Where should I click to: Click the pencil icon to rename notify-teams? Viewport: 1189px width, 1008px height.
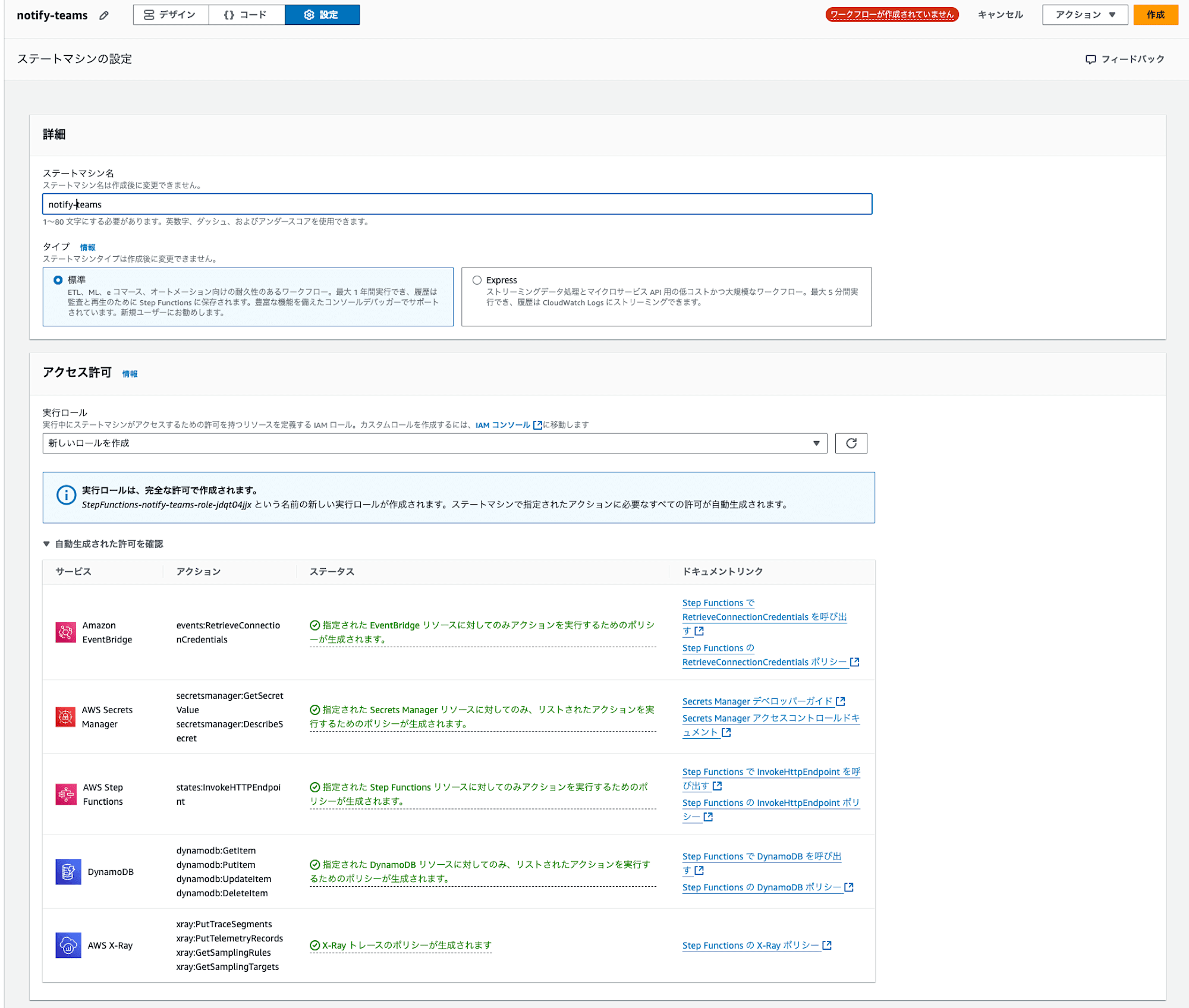coord(104,15)
